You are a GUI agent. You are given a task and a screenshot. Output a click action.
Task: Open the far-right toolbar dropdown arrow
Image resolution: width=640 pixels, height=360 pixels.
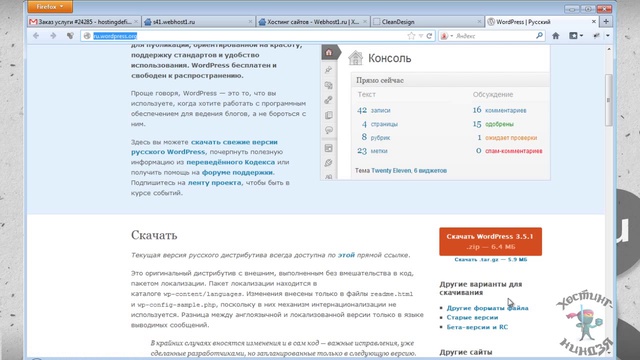coord(608,36)
